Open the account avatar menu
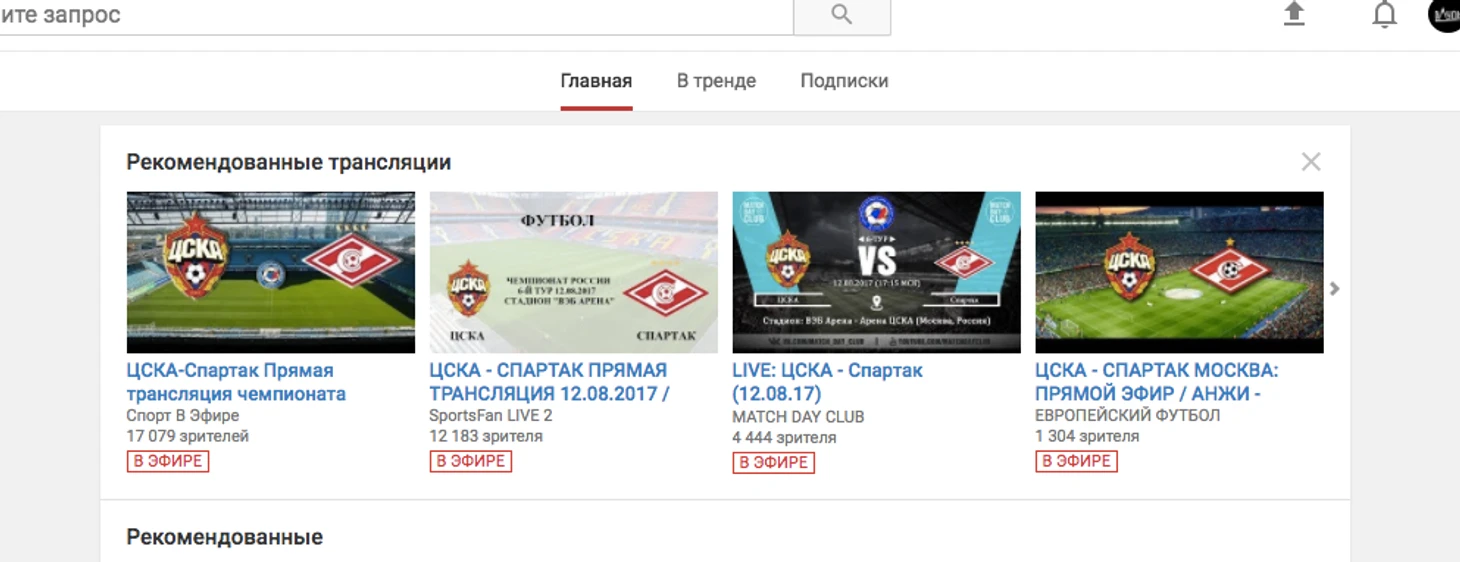The image size is (1460, 562). (x=1444, y=15)
